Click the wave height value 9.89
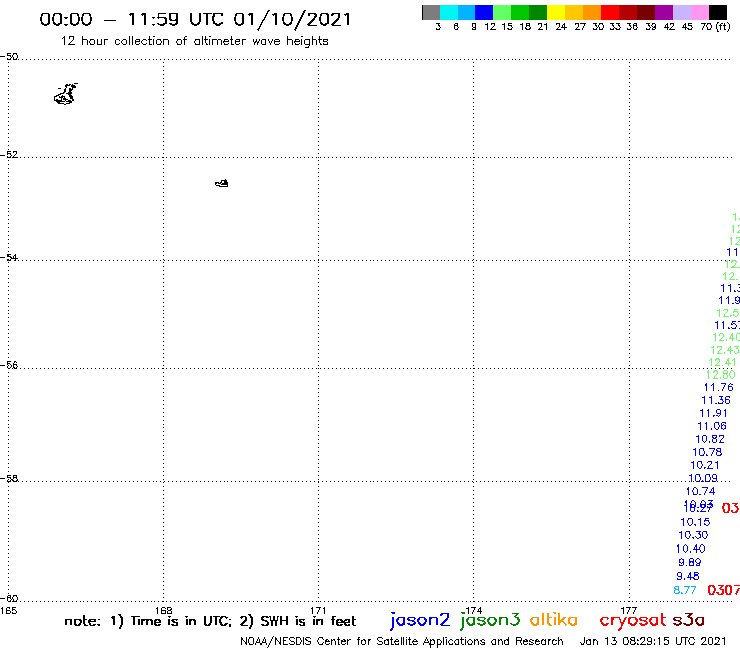The image size is (740, 650). [x=690, y=563]
